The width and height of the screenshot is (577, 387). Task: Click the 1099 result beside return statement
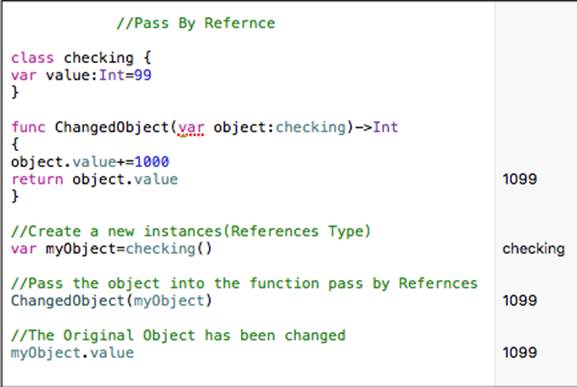coord(520,179)
